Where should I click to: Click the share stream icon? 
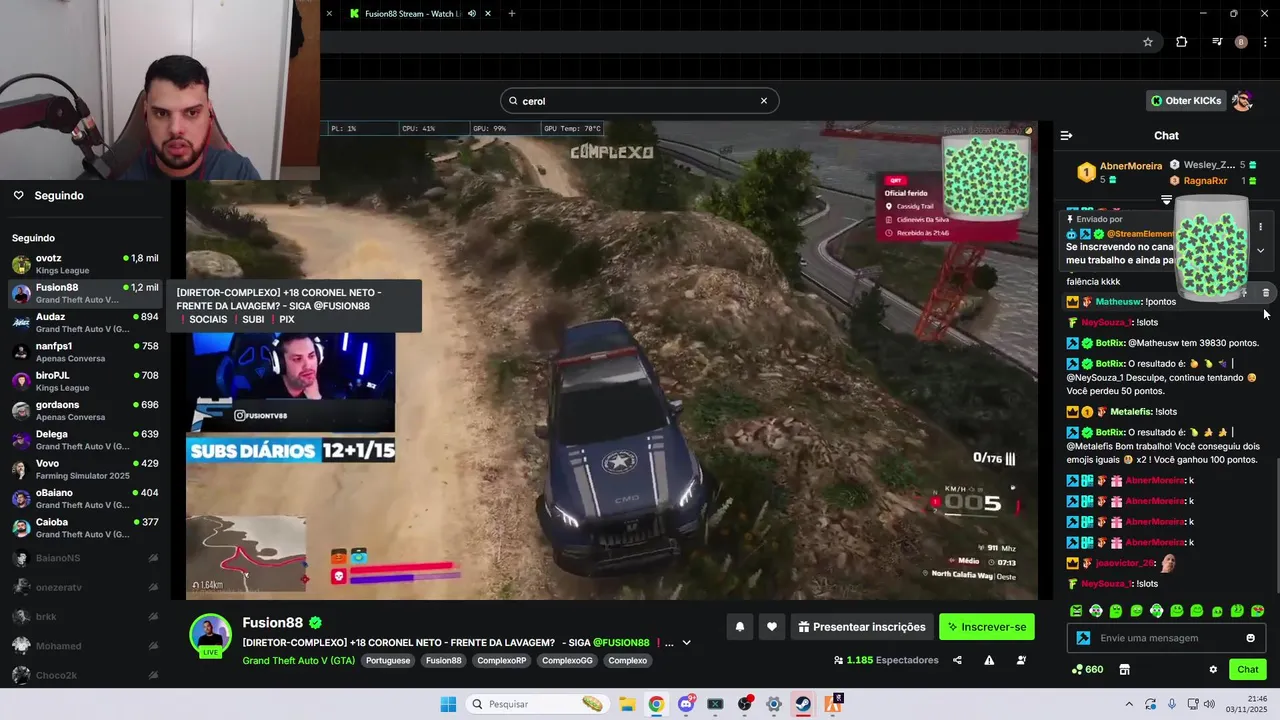pos(957,660)
